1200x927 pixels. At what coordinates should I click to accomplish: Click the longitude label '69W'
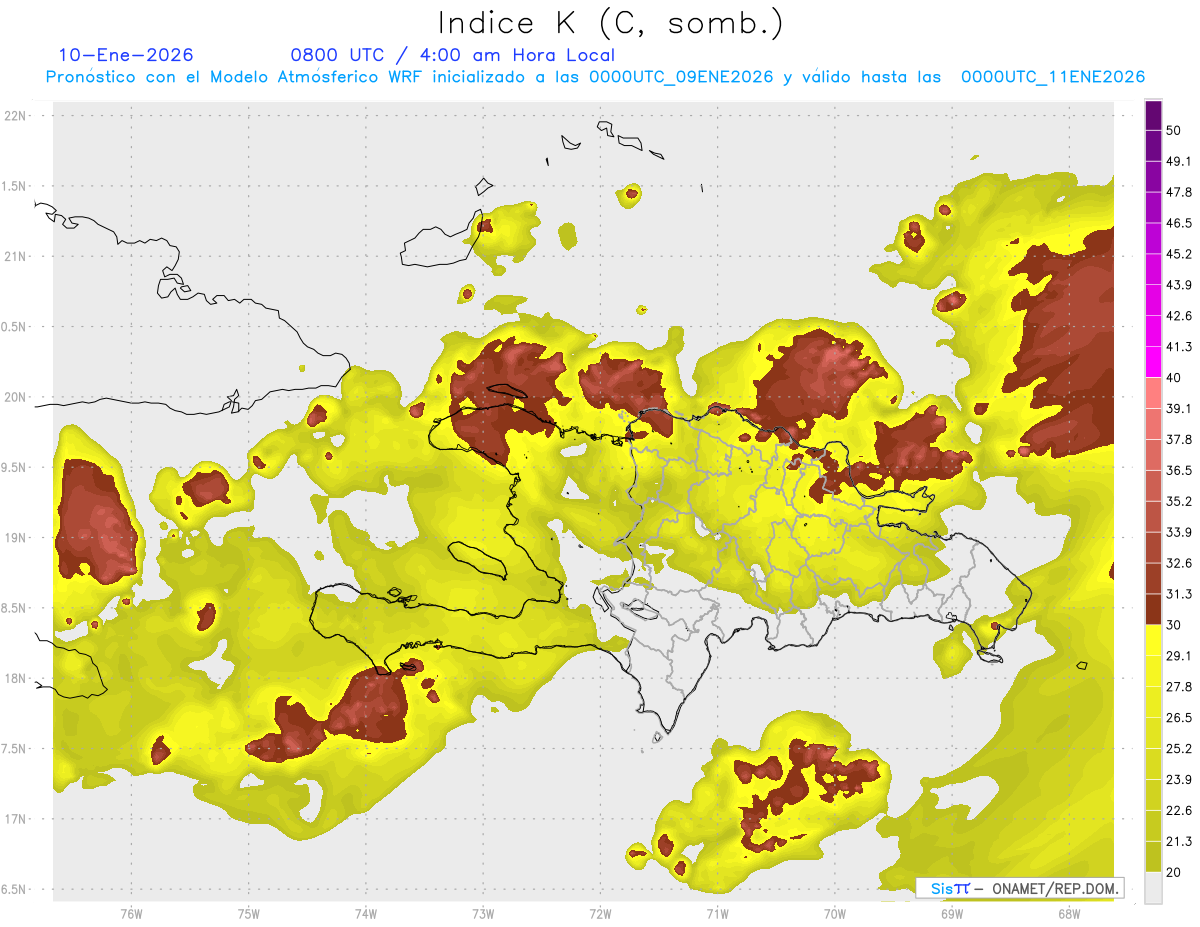point(952,914)
